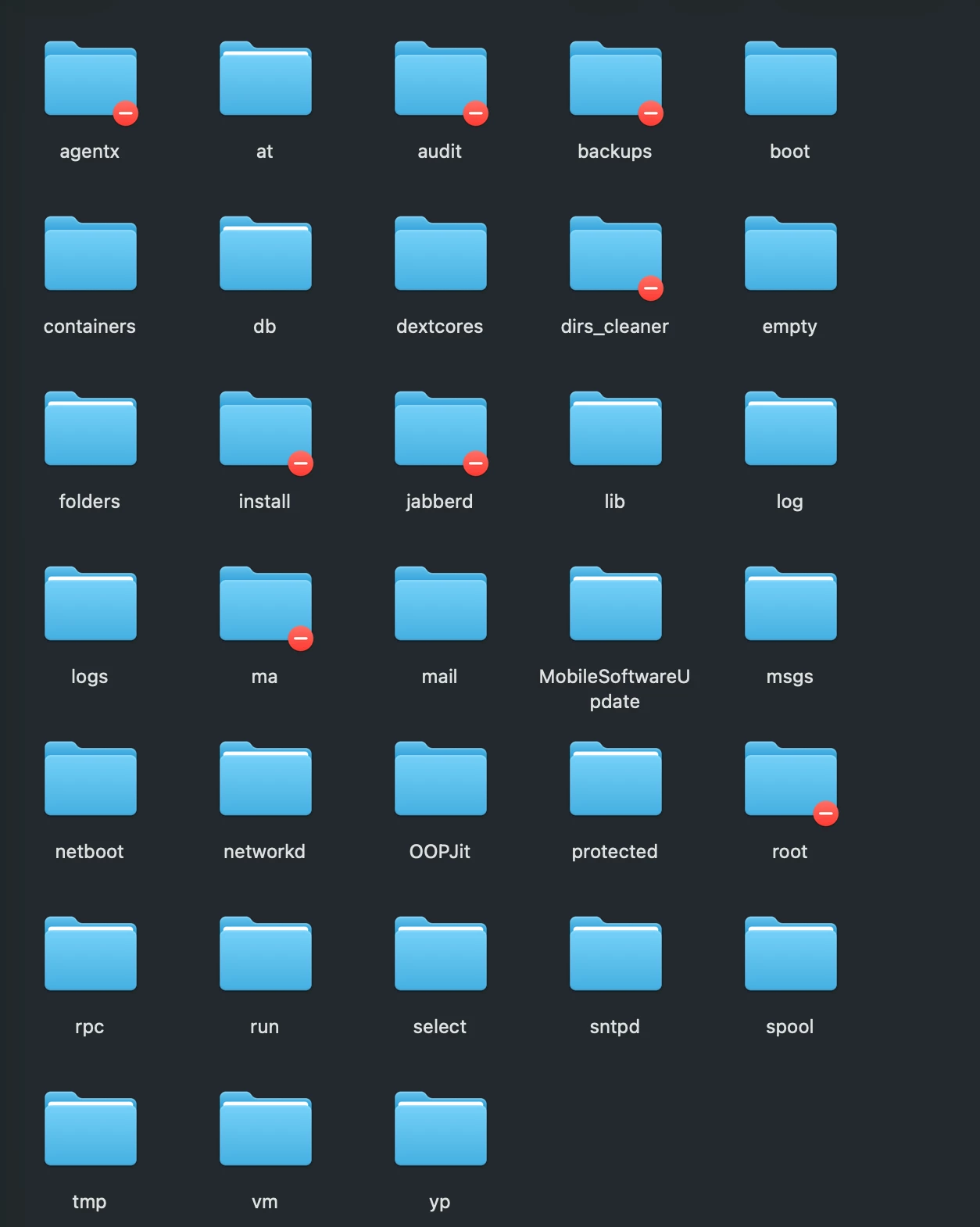Click the "jabberd" name label
Image resolution: width=980 pixels, height=1227 pixels.
click(440, 501)
